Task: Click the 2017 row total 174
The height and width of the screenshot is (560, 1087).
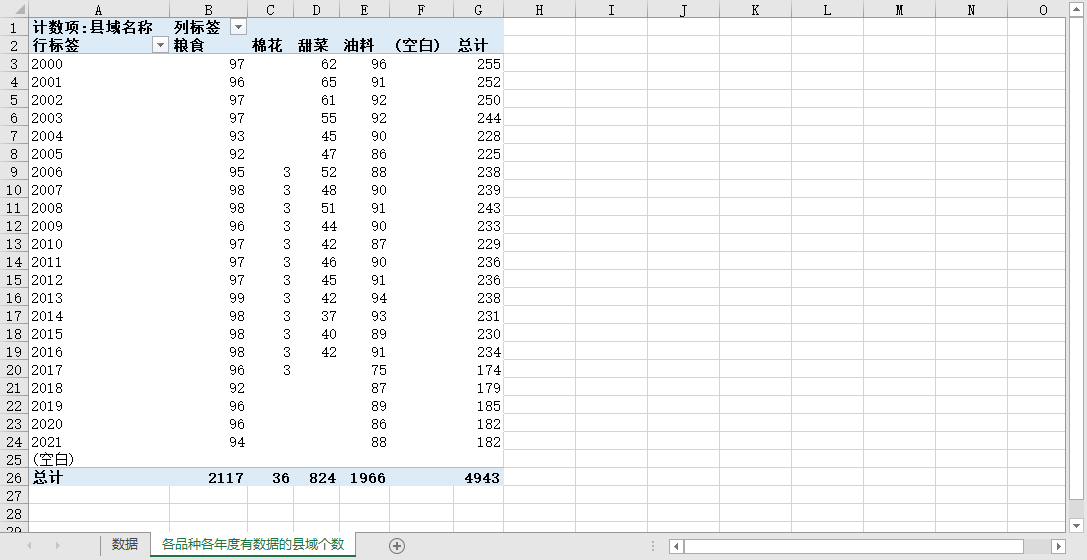Action: coord(478,370)
